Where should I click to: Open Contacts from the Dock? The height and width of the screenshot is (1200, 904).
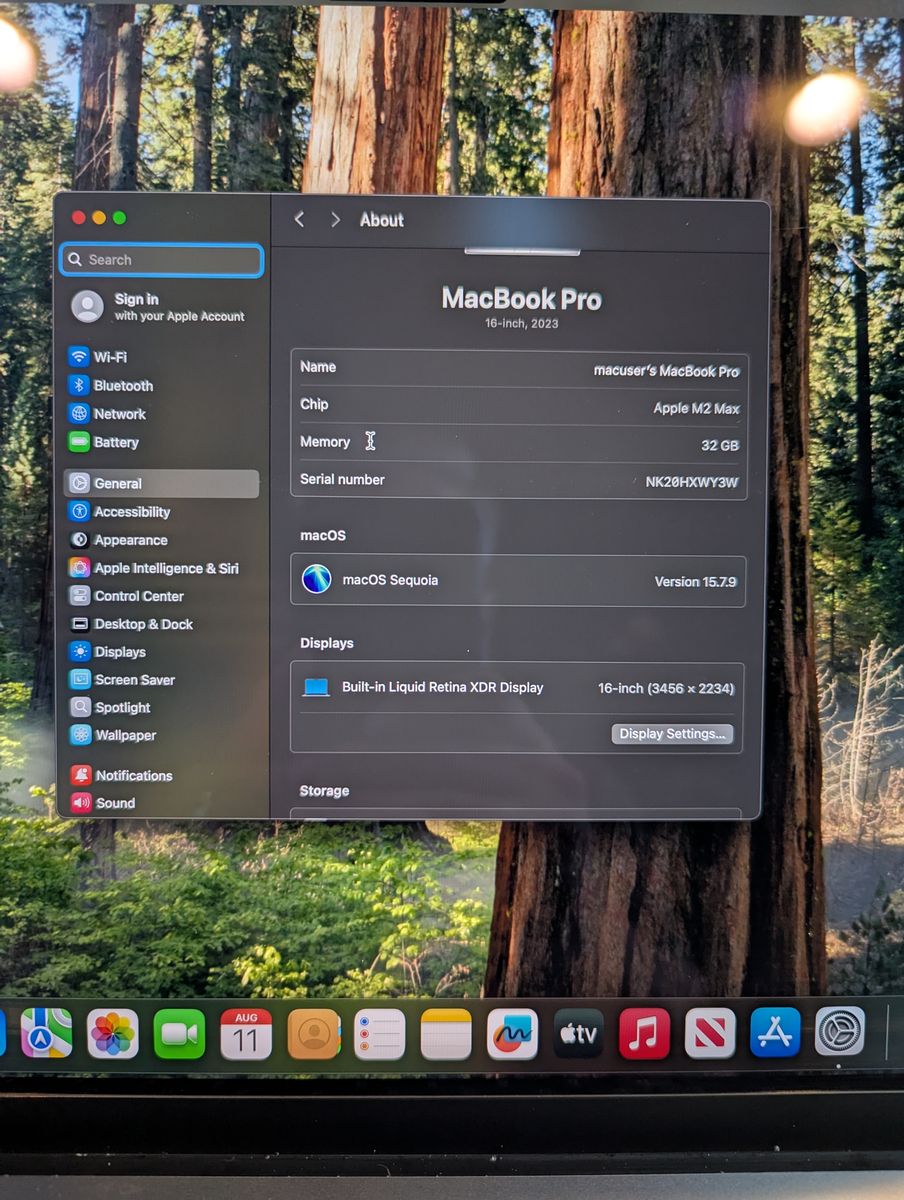point(314,1033)
